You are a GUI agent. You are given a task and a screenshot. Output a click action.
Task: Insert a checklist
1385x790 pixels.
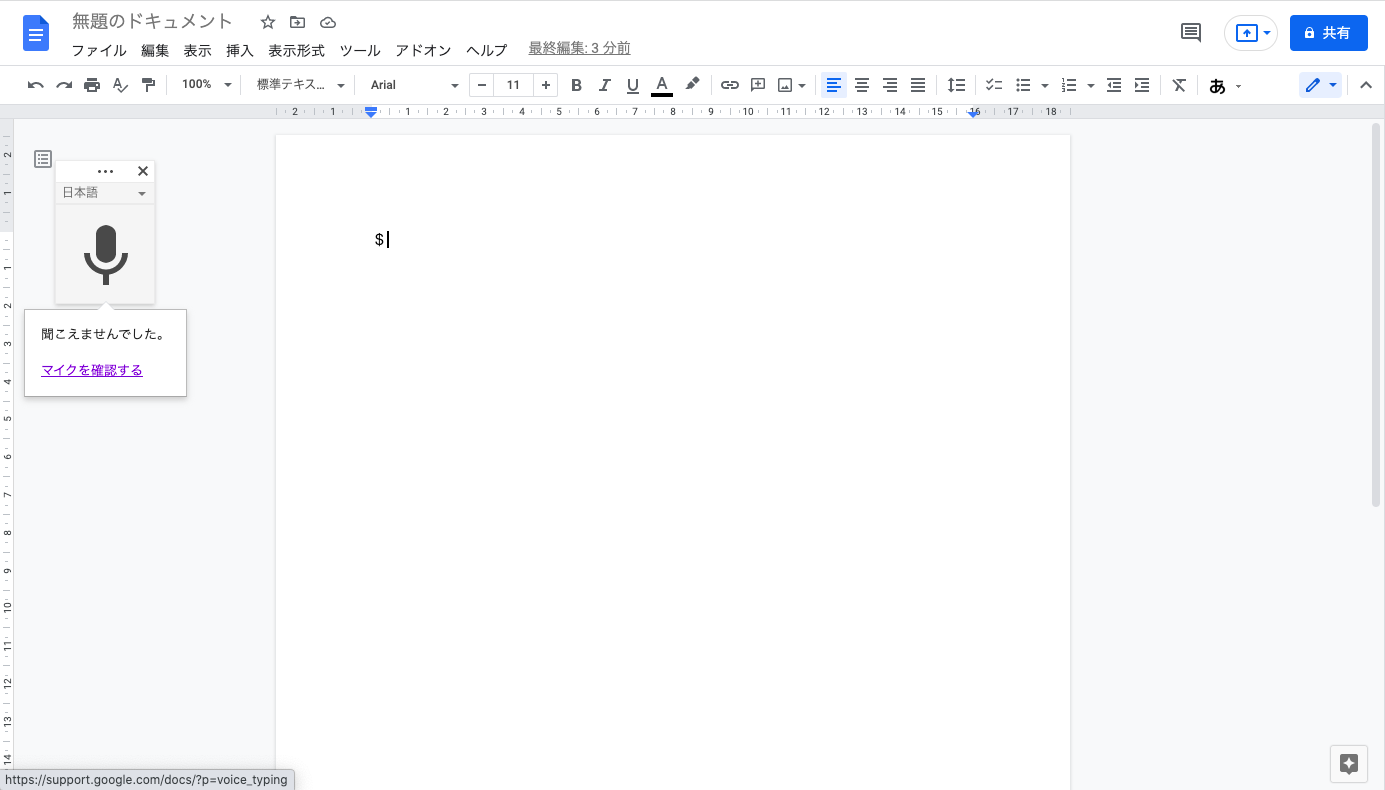[994, 85]
